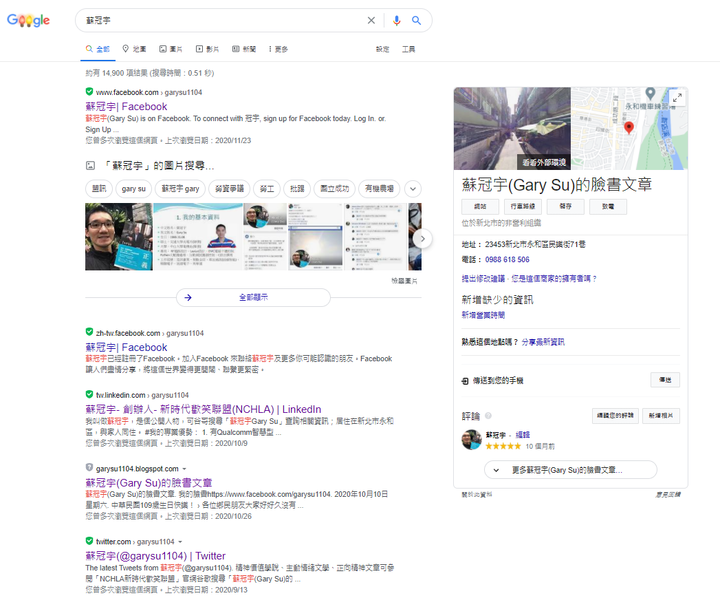Screen dimensions: 720x609
Task: Click 傳送 (Send) button
Action: pos(665,380)
